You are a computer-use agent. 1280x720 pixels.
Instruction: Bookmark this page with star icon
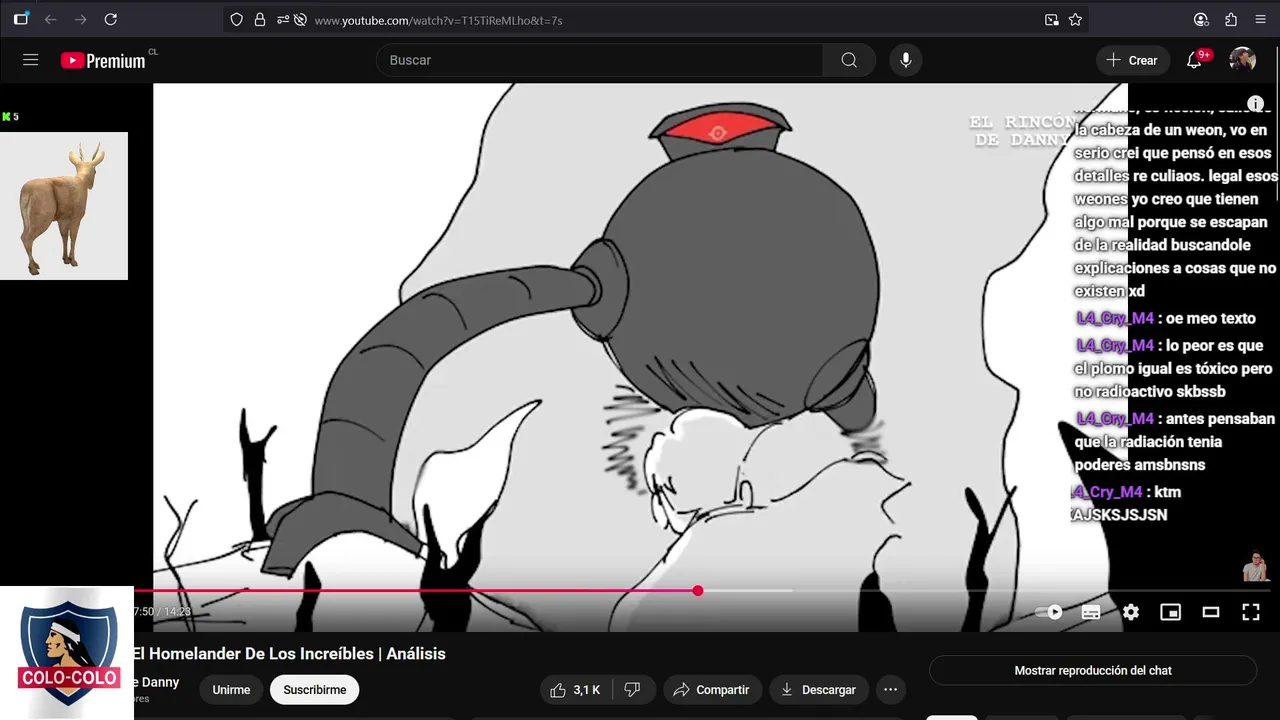(1075, 19)
